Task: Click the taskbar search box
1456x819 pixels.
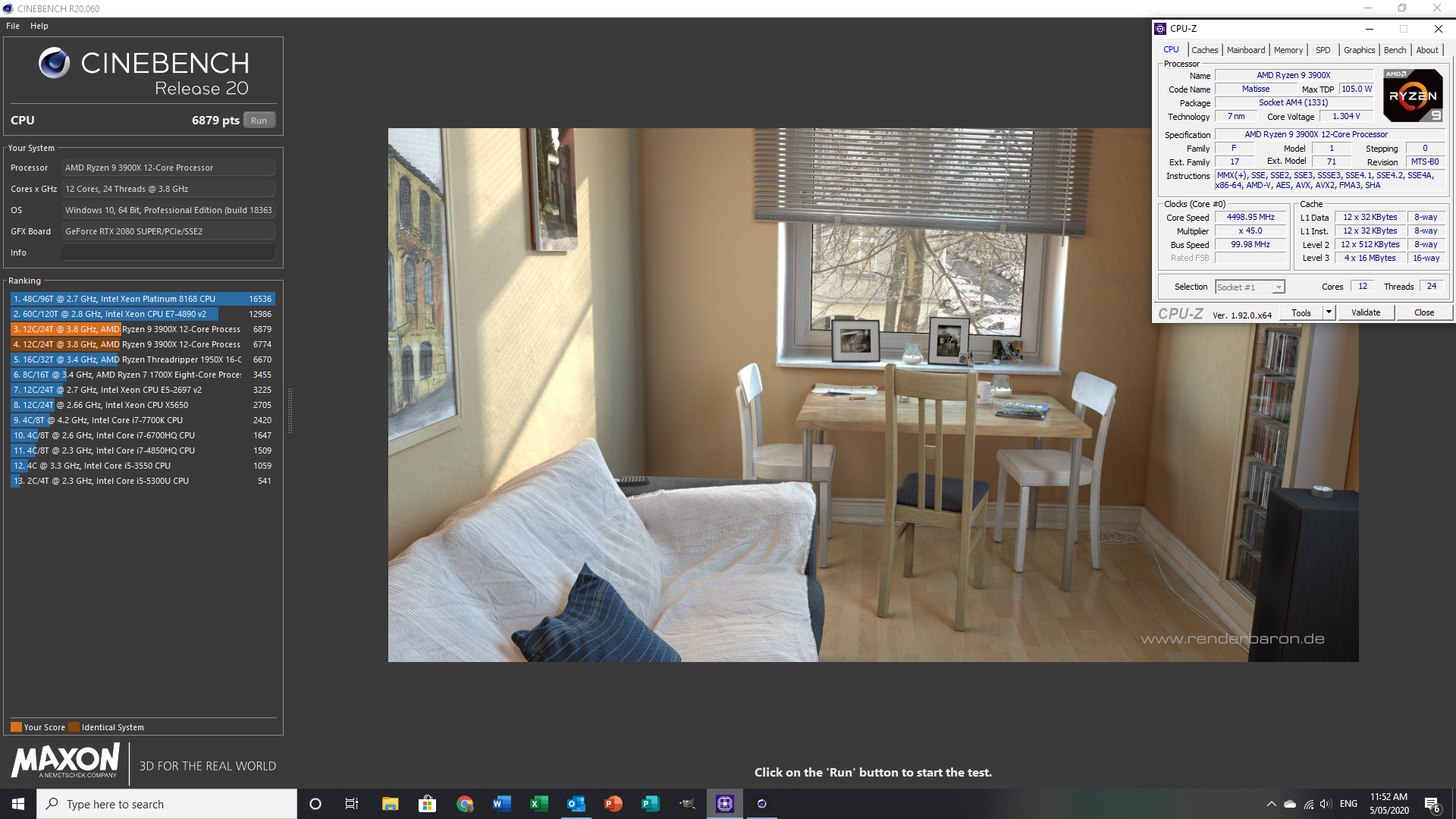Action: coord(167,804)
